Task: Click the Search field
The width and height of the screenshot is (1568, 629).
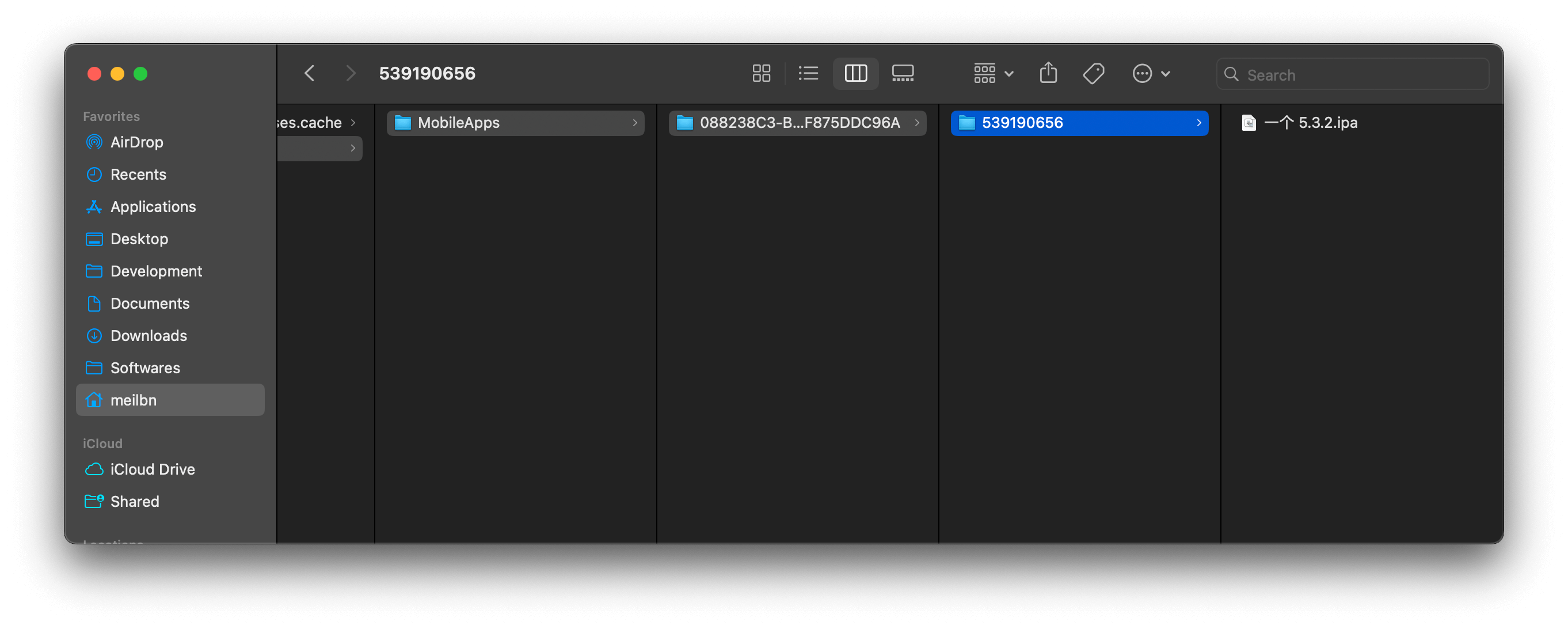Action: (x=1357, y=74)
